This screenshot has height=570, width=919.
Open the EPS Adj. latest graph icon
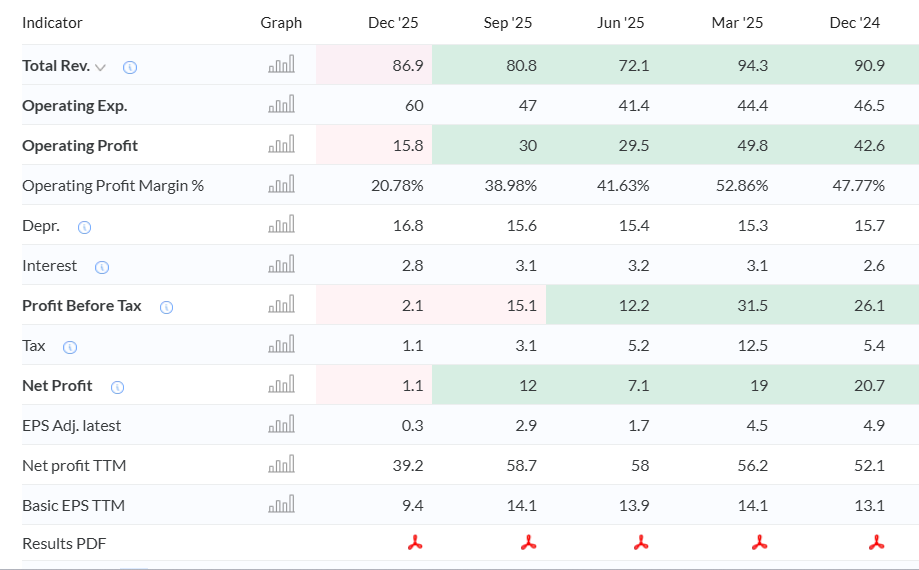coord(281,424)
